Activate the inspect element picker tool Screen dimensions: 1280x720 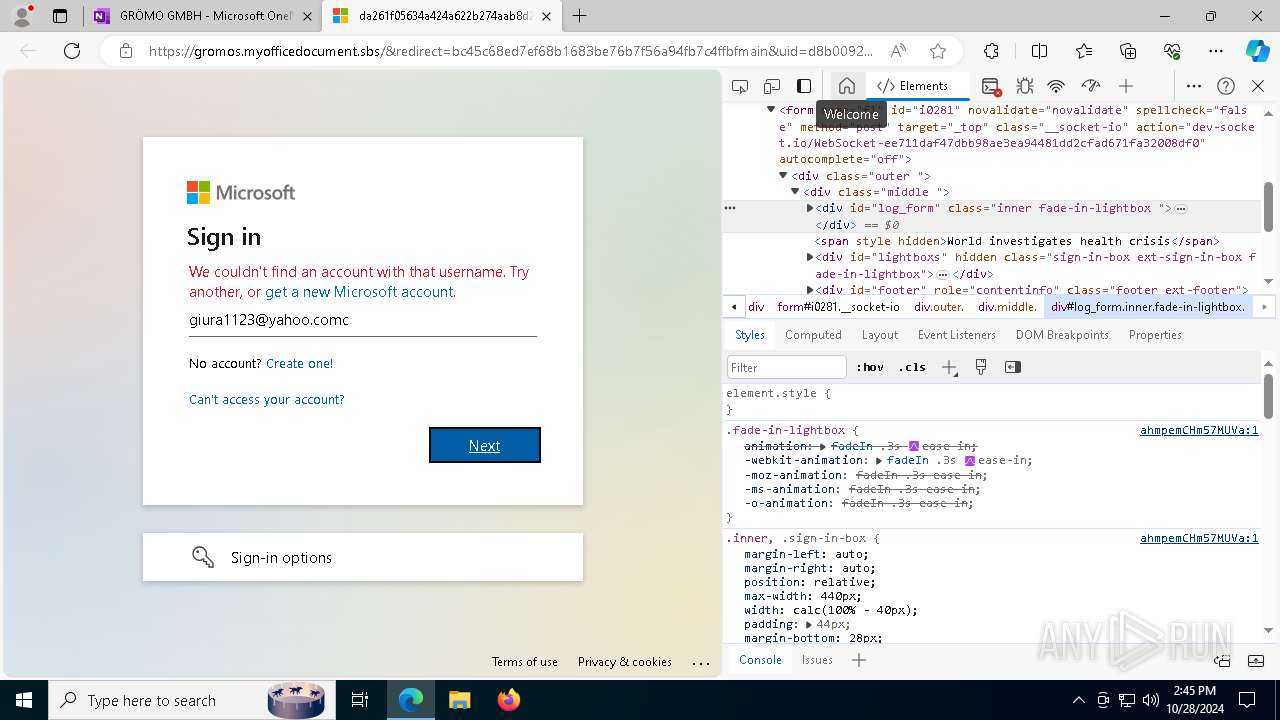[x=740, y=86]
